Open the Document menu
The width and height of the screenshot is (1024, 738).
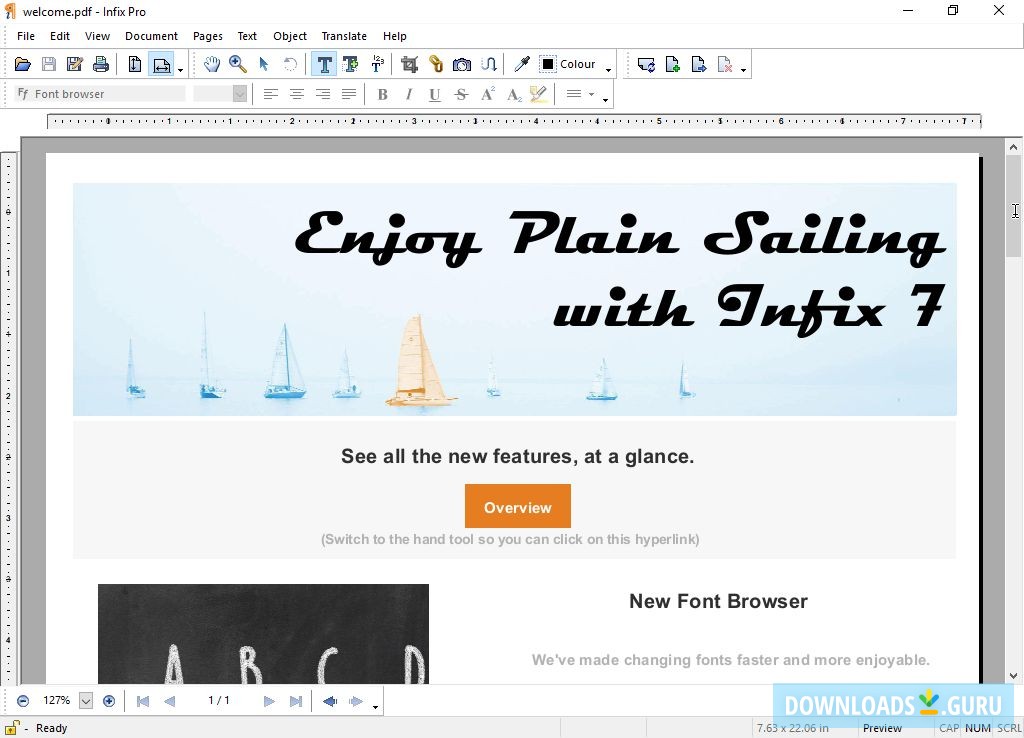coord(151,36)
